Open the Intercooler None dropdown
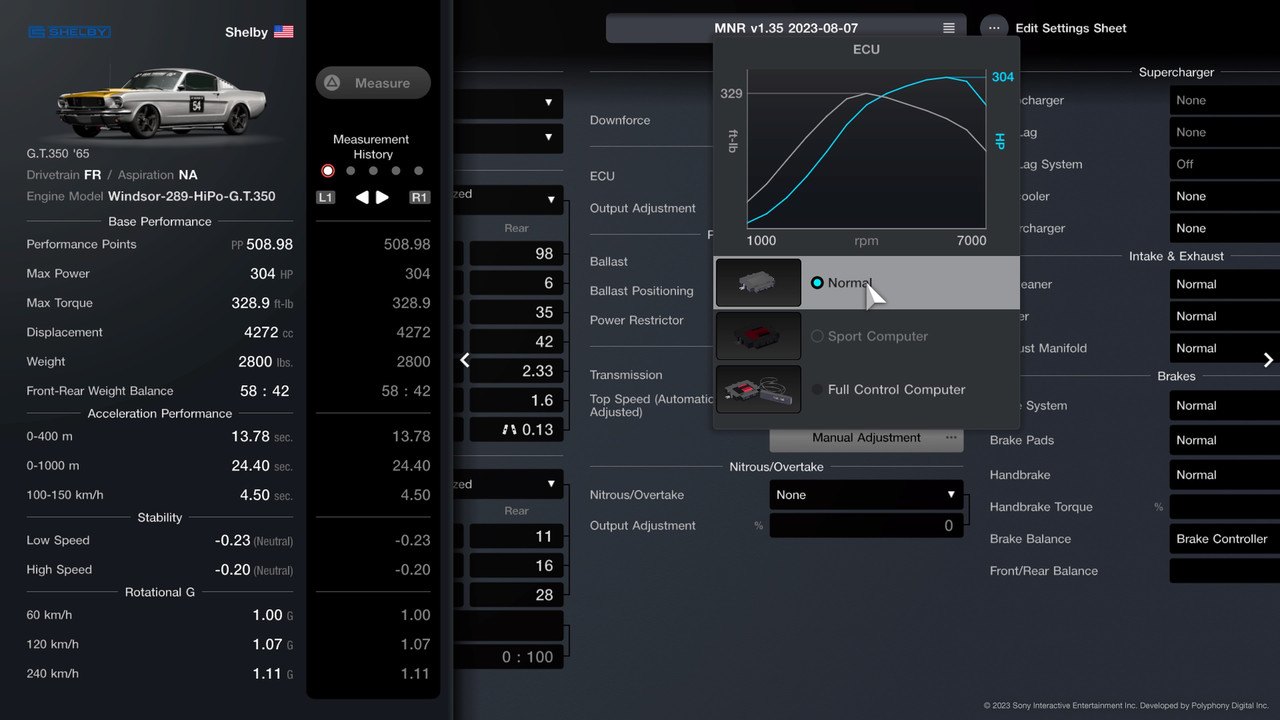1280x720 pixels. coord(1225,196)
